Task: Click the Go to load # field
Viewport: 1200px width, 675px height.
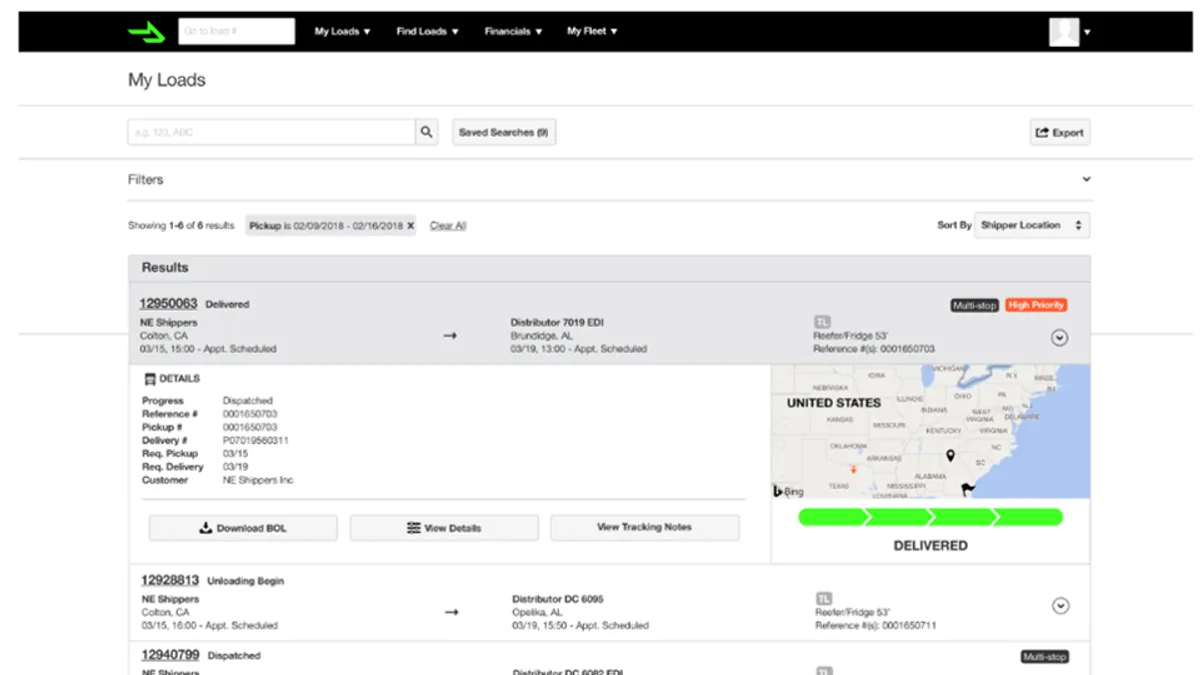Action: [x=237, y=31]
